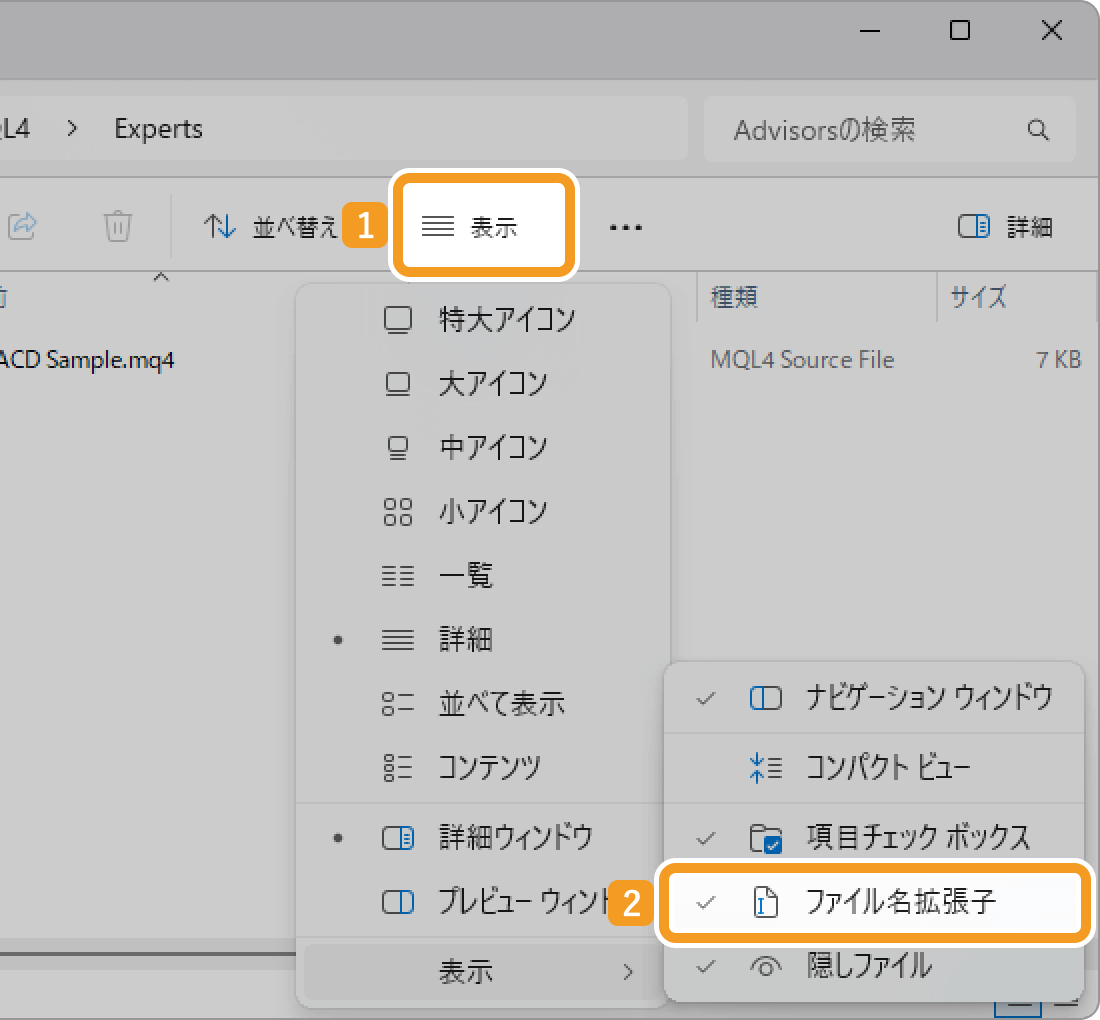Image resolution: width=1100 pixels, height=1020 pixels.
Task: Click the sort direction caret above column
Action: pyautogui.click(x=161, y=278)
